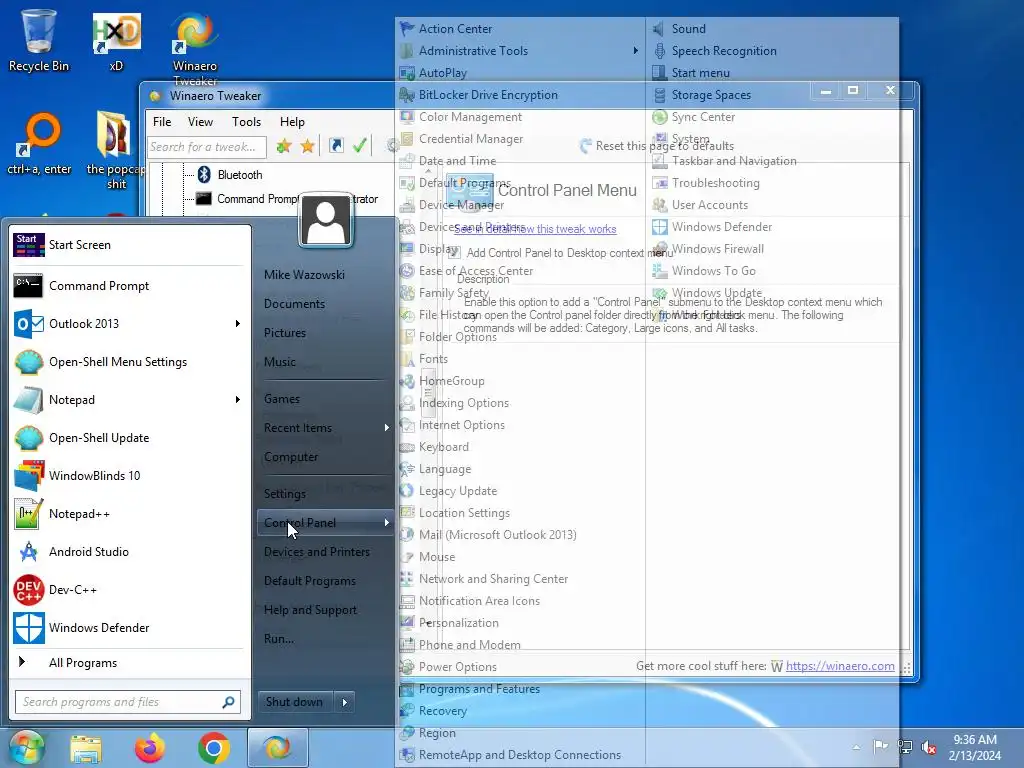Open Shut down options arrow
Image resolution: width=1024 pixels, height=768 pixels.
tap(345, 703)
